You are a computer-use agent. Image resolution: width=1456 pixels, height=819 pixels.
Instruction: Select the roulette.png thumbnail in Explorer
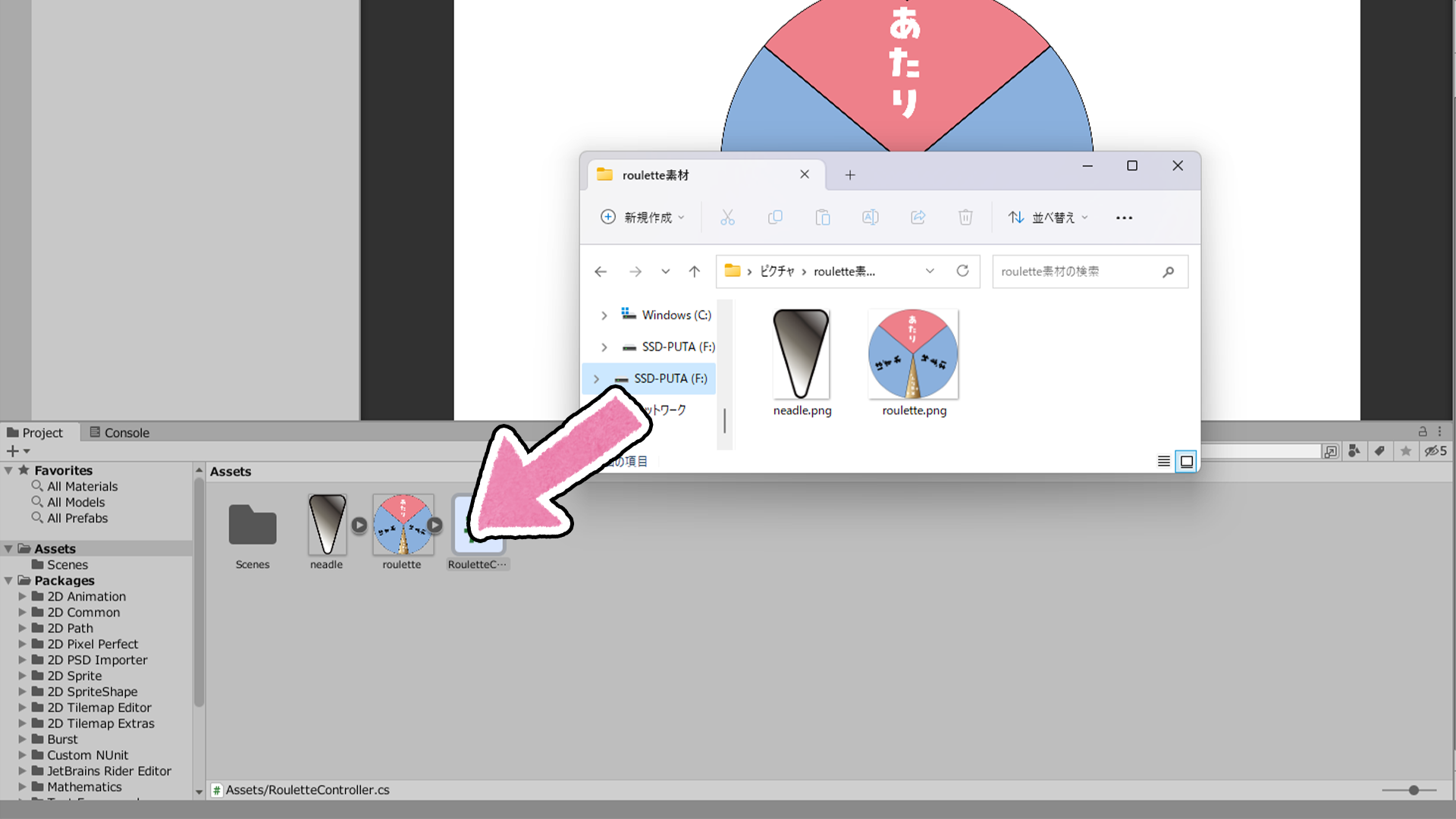912,353
